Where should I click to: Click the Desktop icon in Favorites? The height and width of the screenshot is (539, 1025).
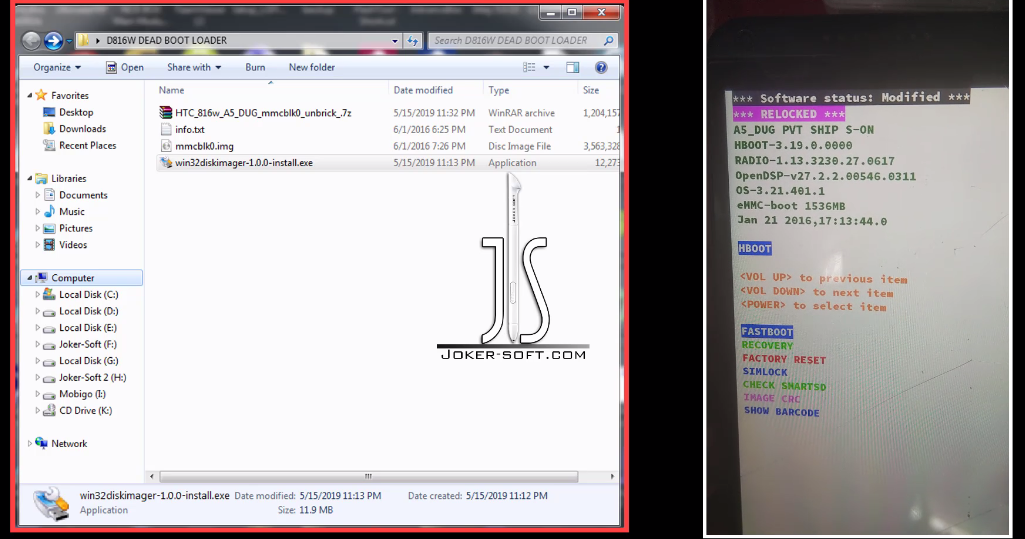tap(49, 112)
